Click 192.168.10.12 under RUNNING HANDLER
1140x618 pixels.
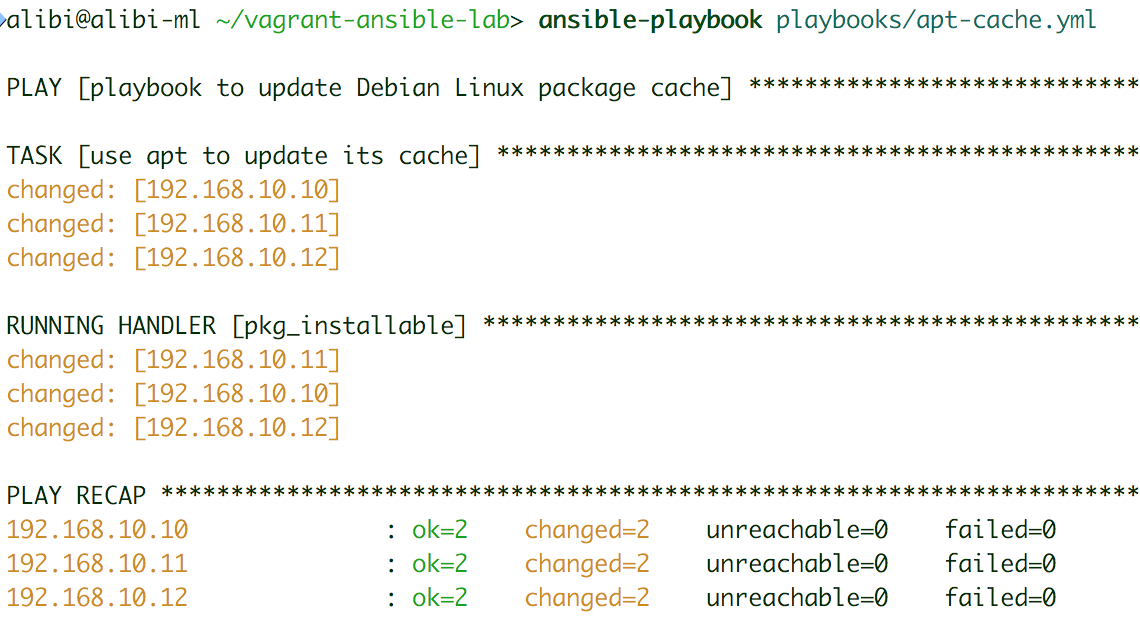[237, 428]
